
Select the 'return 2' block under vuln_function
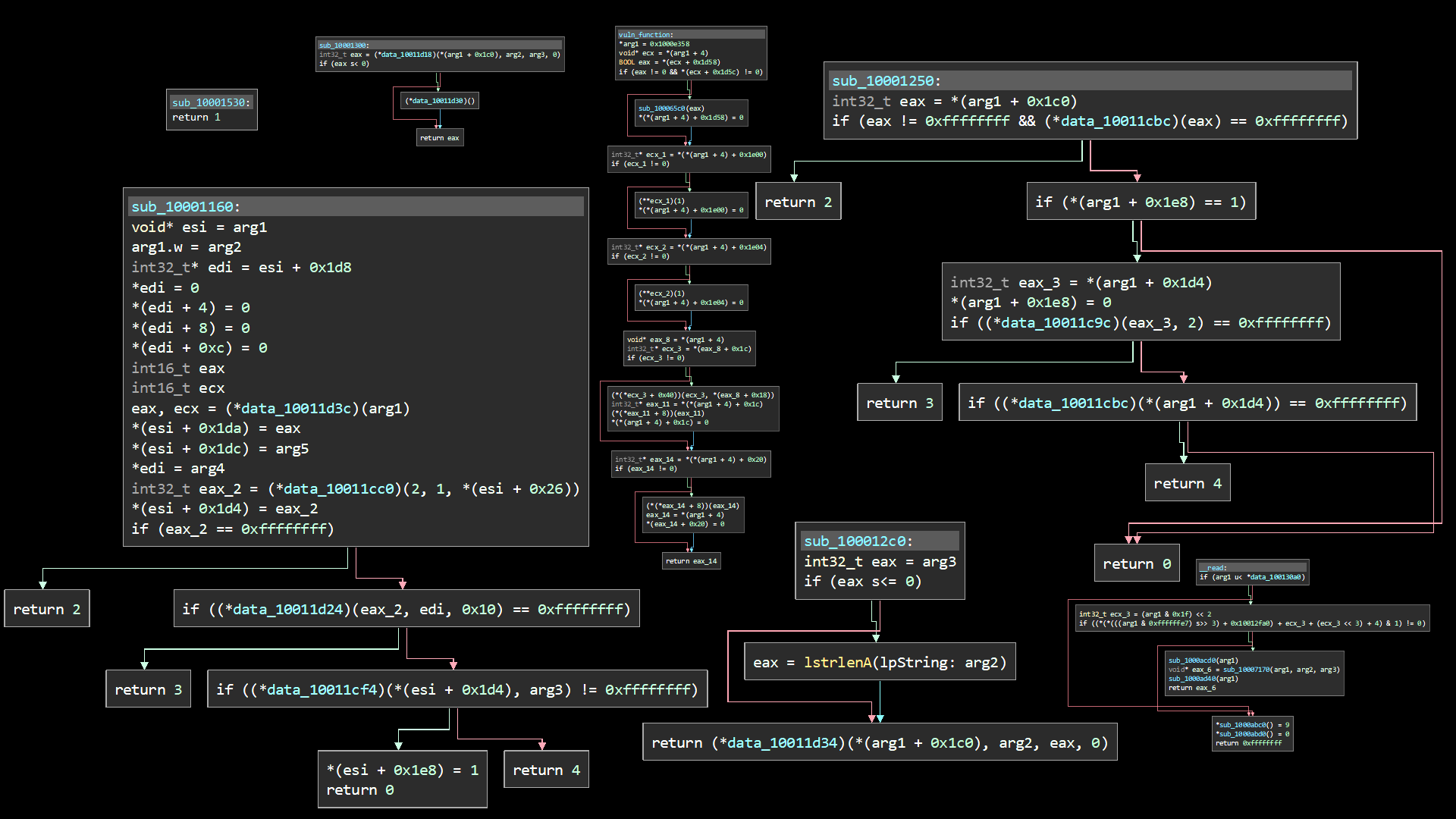pos(798,201)
